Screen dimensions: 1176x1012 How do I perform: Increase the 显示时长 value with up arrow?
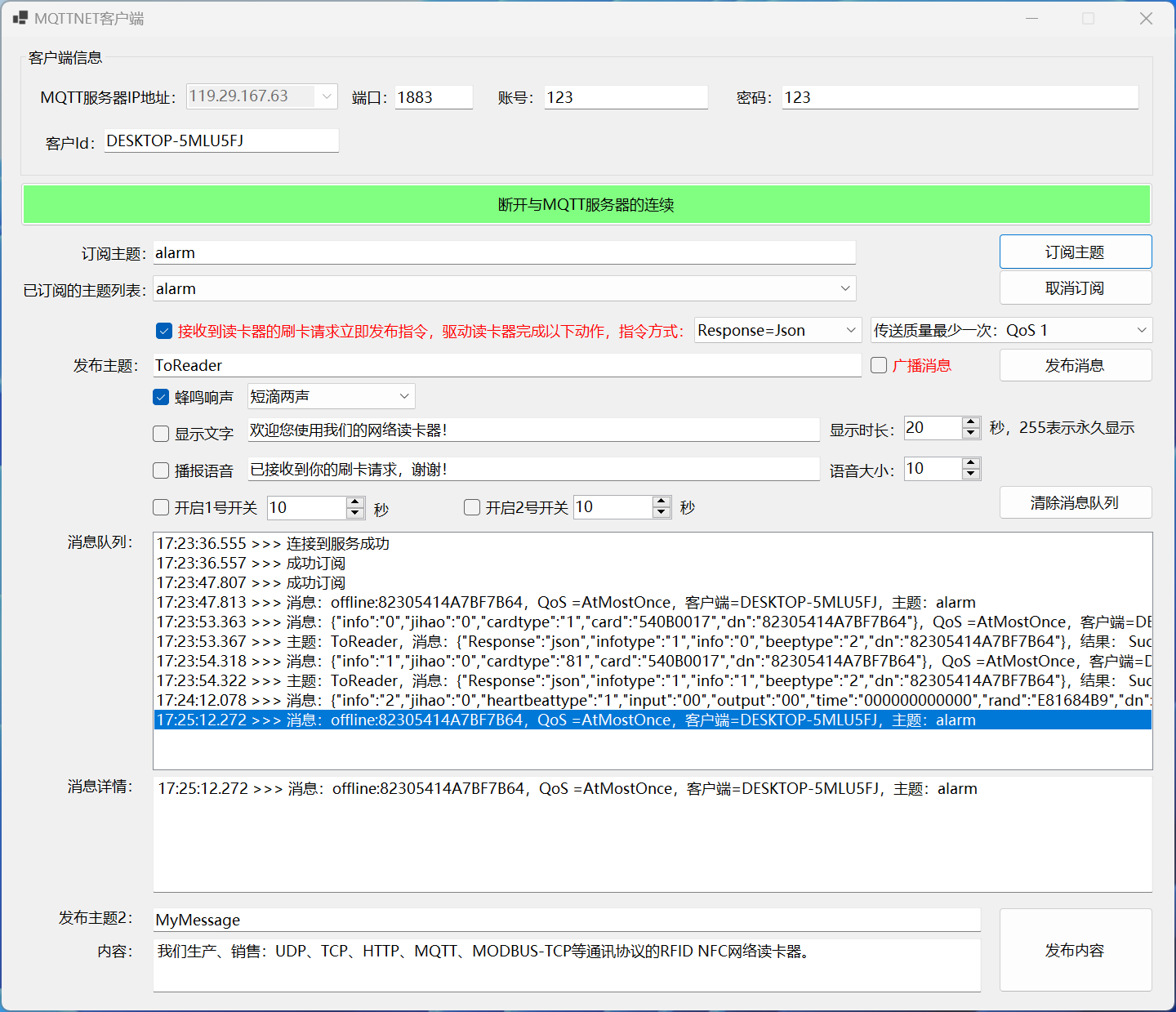971,422
